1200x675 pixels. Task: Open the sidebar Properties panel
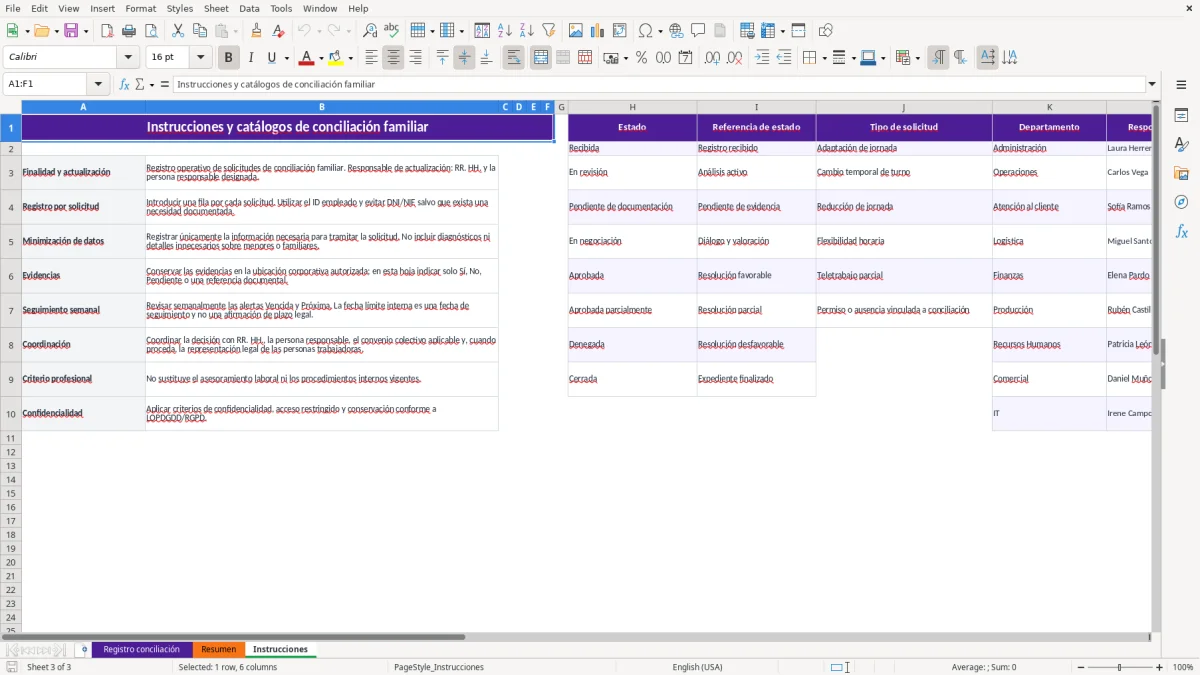tap(1181, 116)
